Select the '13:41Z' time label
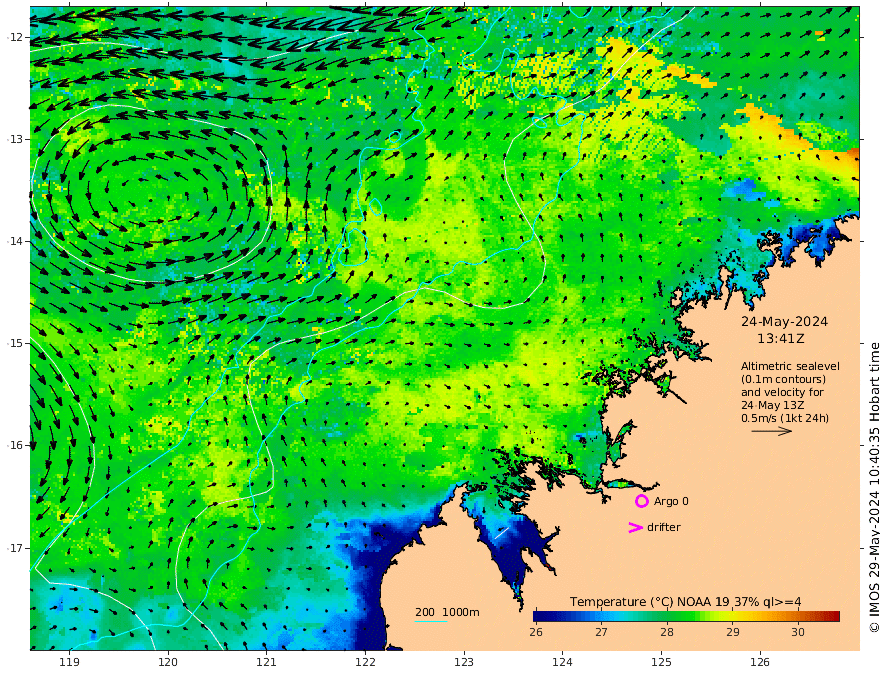The width and height of the screenshot is (880, 680). 781,339
